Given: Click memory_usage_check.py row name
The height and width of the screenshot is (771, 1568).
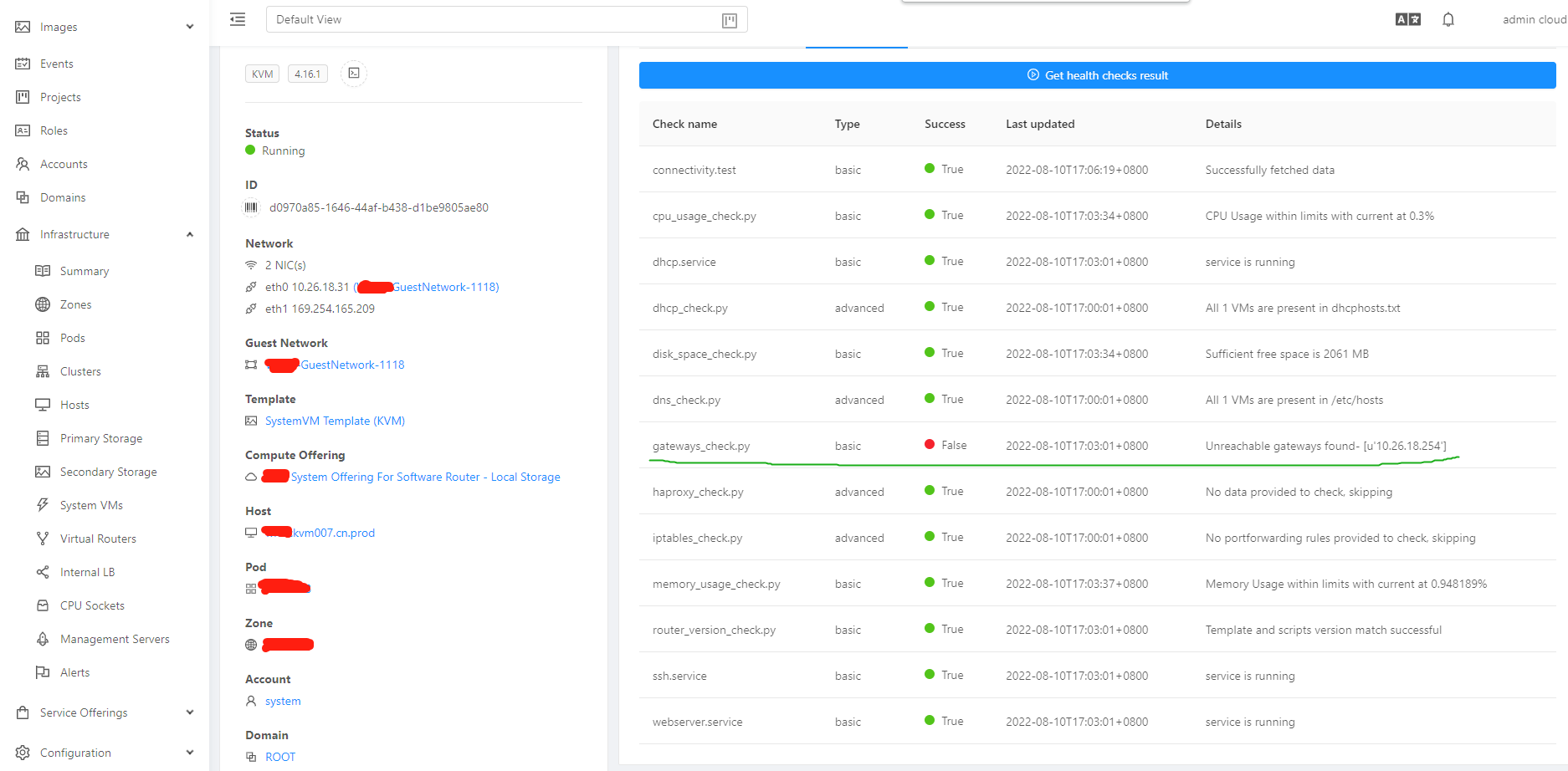Looking at the screenshot, I should [716, 584].
